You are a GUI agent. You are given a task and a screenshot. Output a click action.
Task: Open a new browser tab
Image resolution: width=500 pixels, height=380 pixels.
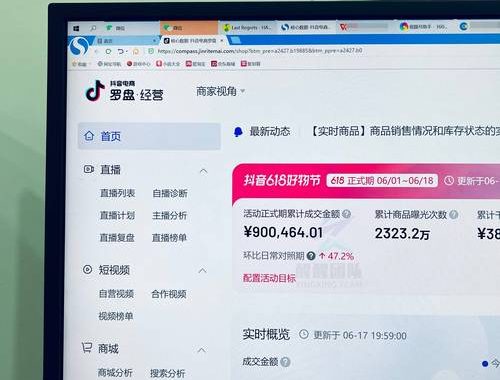(235, 40)
